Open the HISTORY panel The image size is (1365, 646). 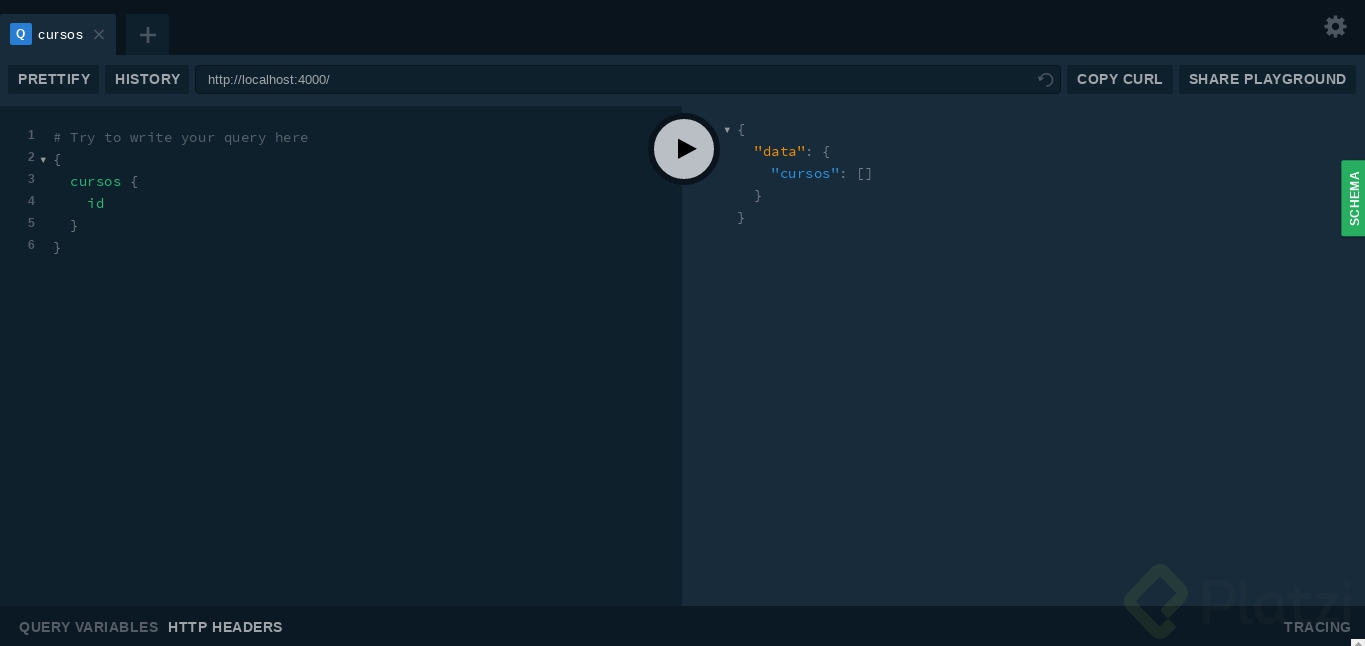pyautogui.click(x=147, y=79)
